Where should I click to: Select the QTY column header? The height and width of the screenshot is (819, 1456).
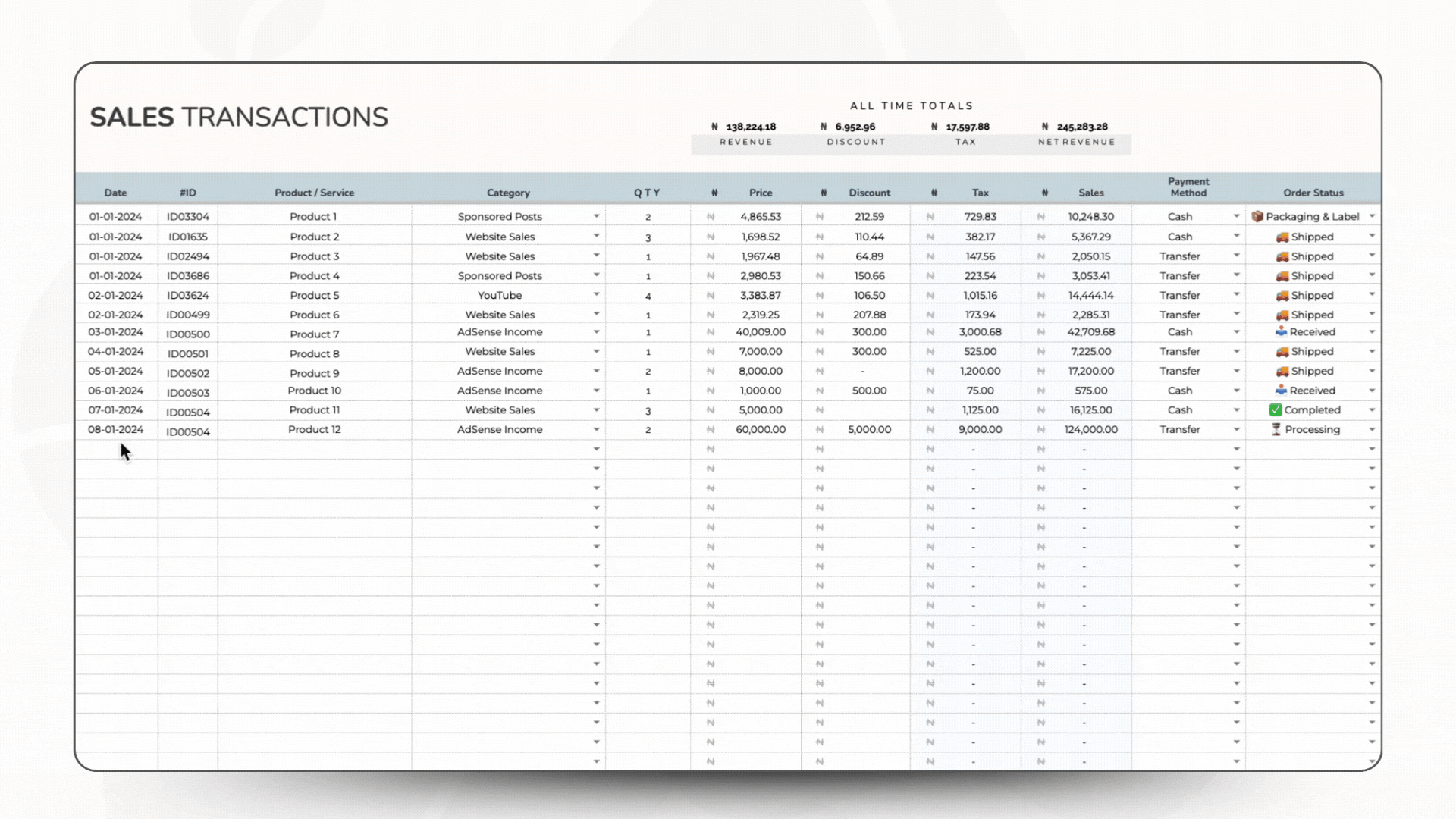[647, 193]
